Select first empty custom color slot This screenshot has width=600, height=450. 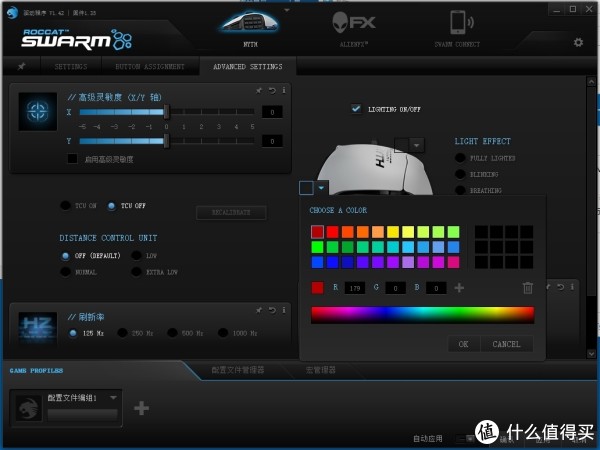(x=481, y=232)
